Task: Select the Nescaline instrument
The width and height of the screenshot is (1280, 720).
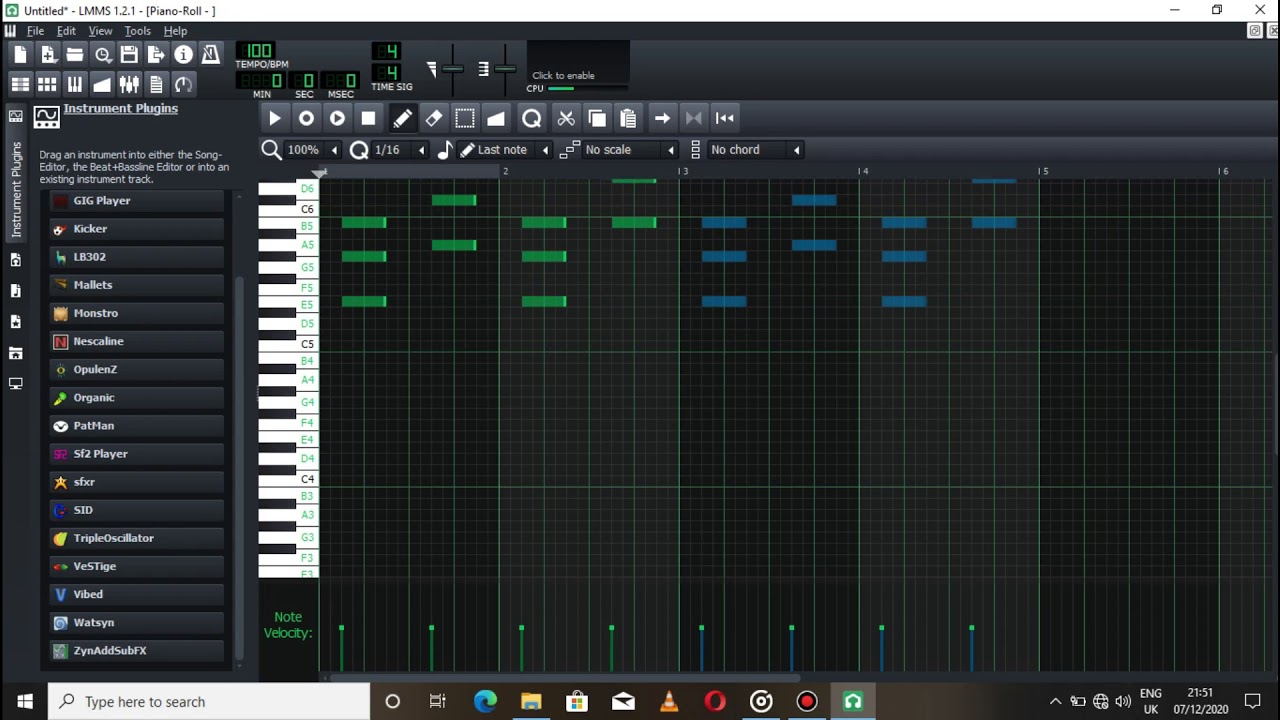Action: tap(137, 342)
